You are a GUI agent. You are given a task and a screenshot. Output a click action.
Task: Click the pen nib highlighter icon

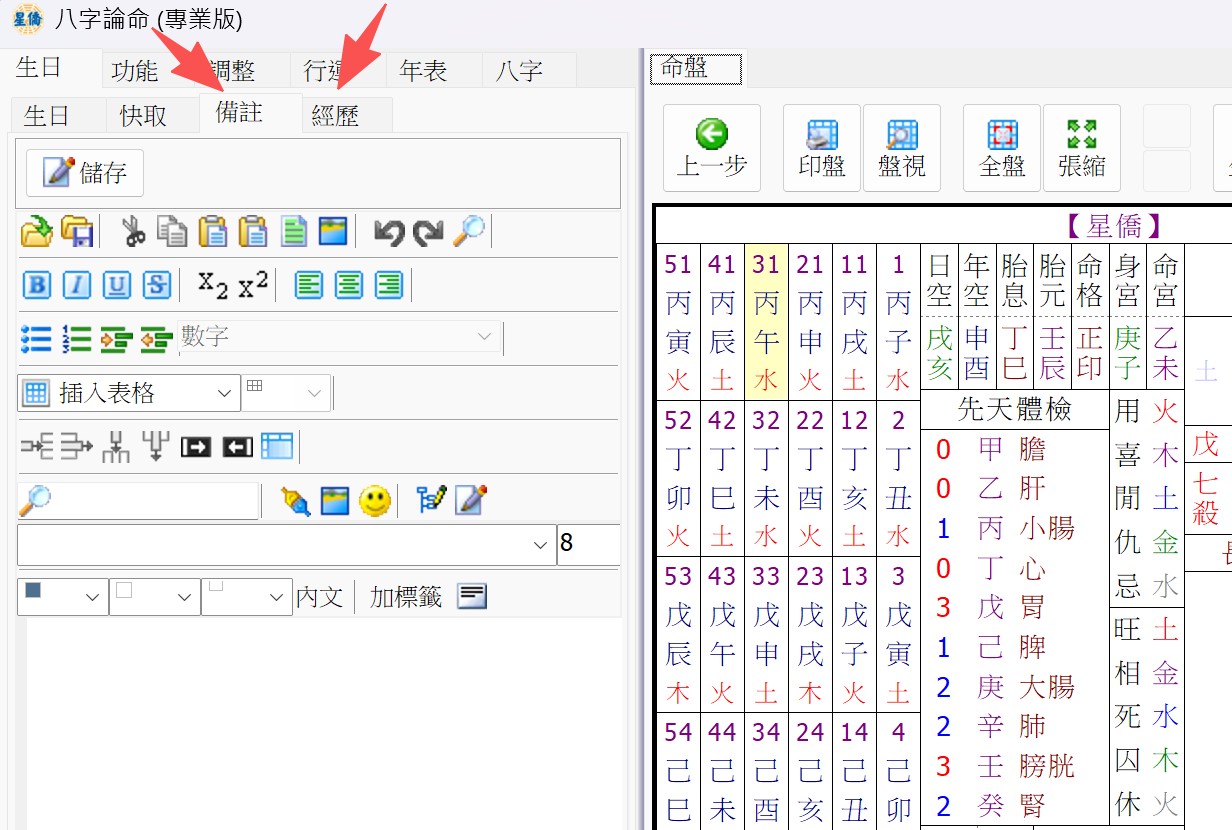click(x=295, y=500)
